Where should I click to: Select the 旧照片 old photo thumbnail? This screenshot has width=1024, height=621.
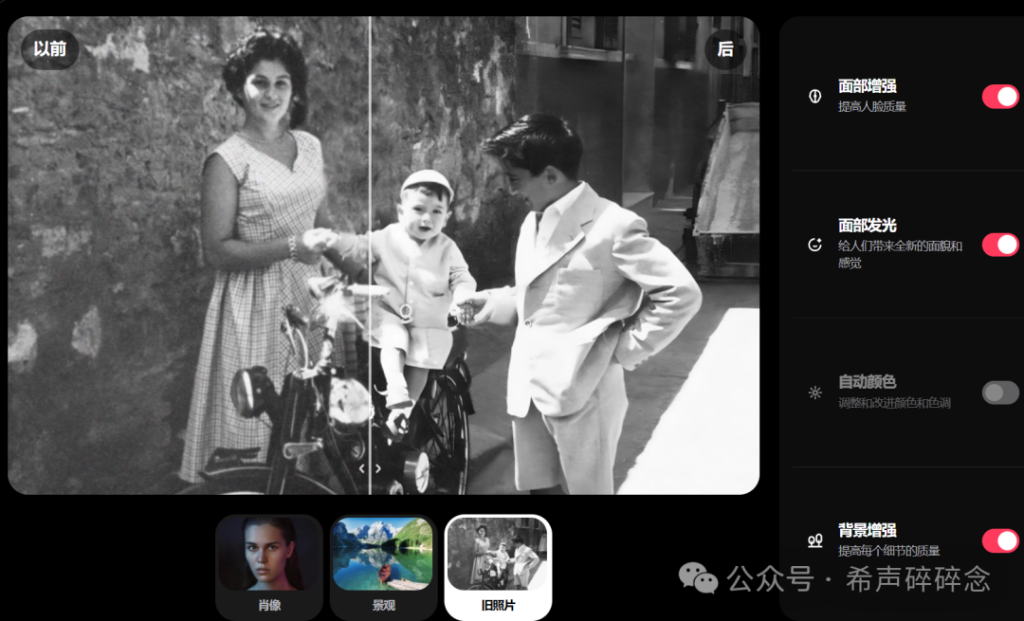pos(498,566)
